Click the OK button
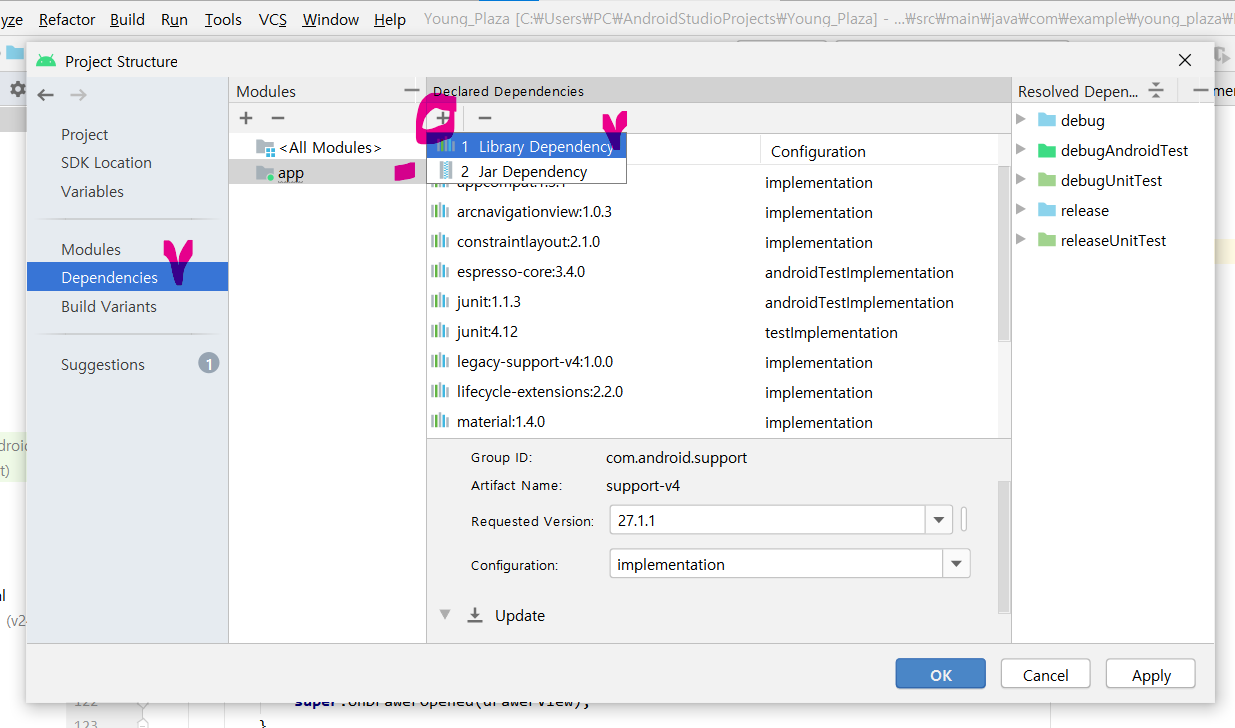Viewport: 1235px width, 728px height. coord(941,675)
